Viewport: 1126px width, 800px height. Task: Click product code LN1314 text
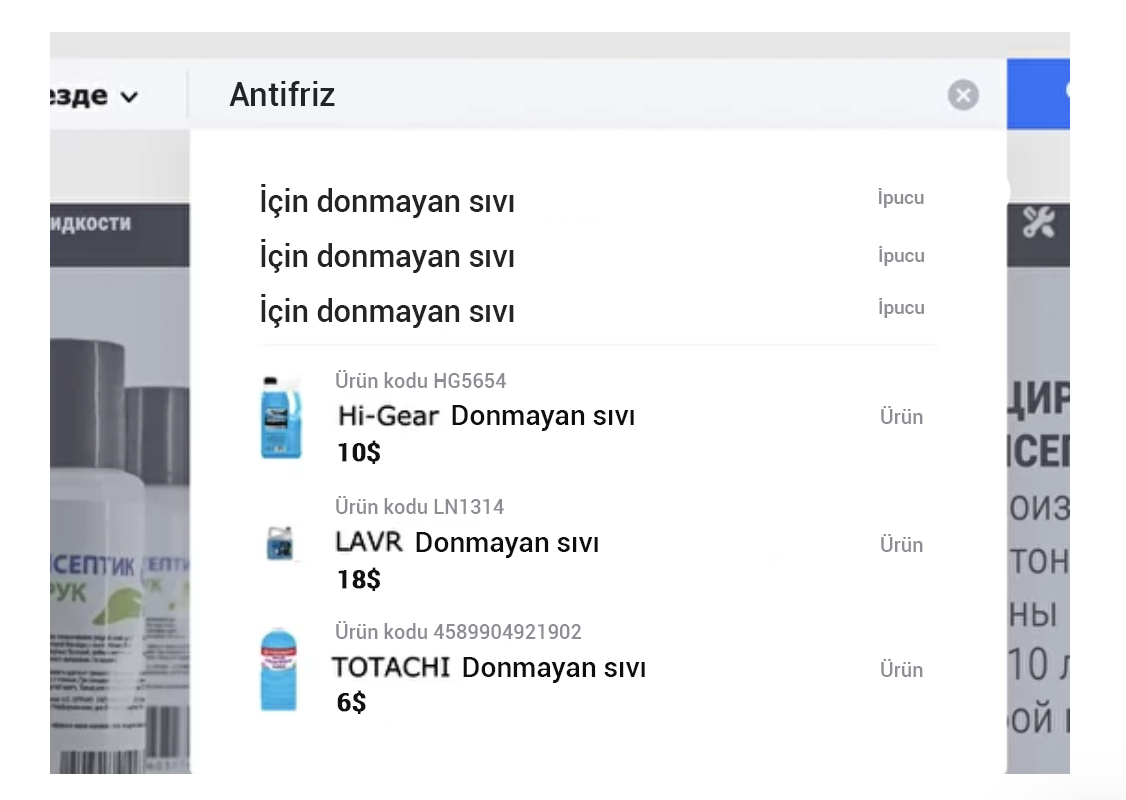[x=420, y=507]
